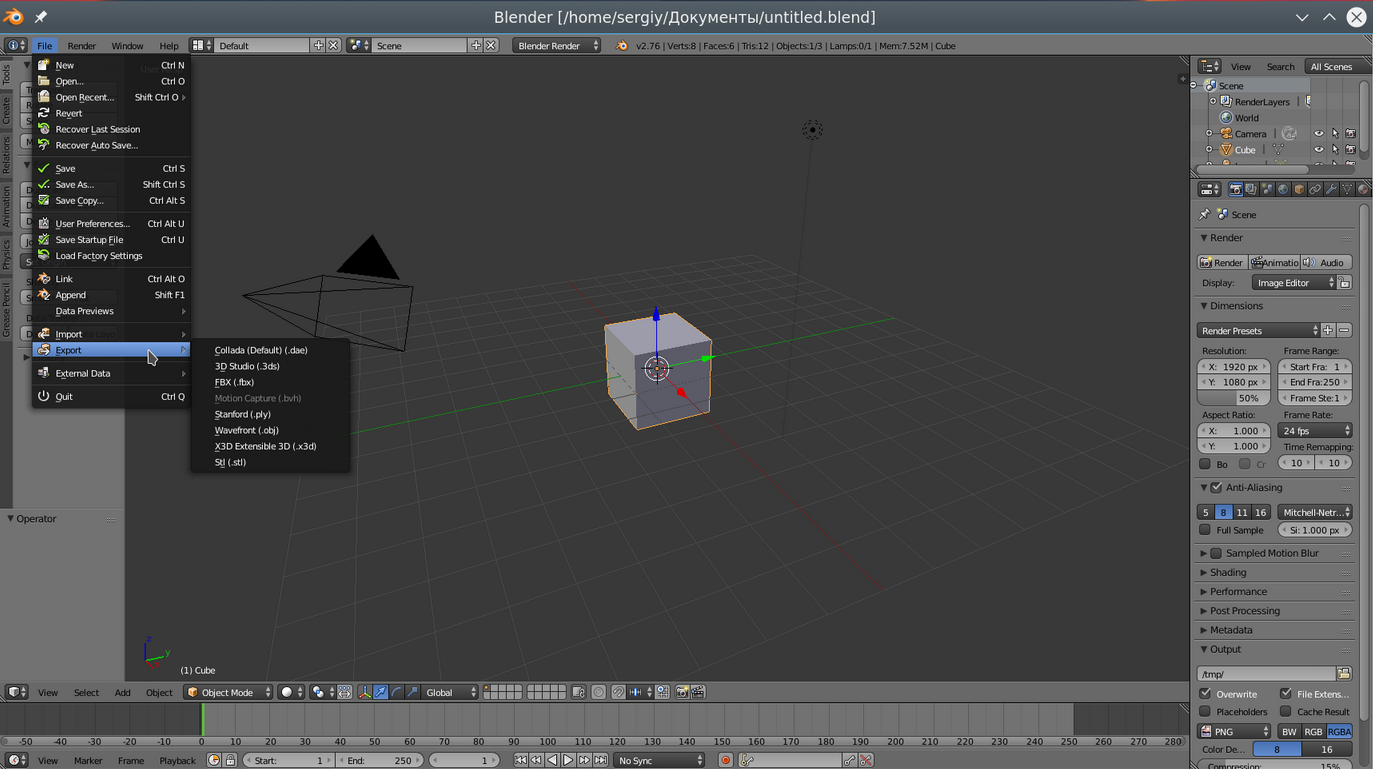
Task: Open the PNG file format dropdown
Action: [x=1235, y=732]
